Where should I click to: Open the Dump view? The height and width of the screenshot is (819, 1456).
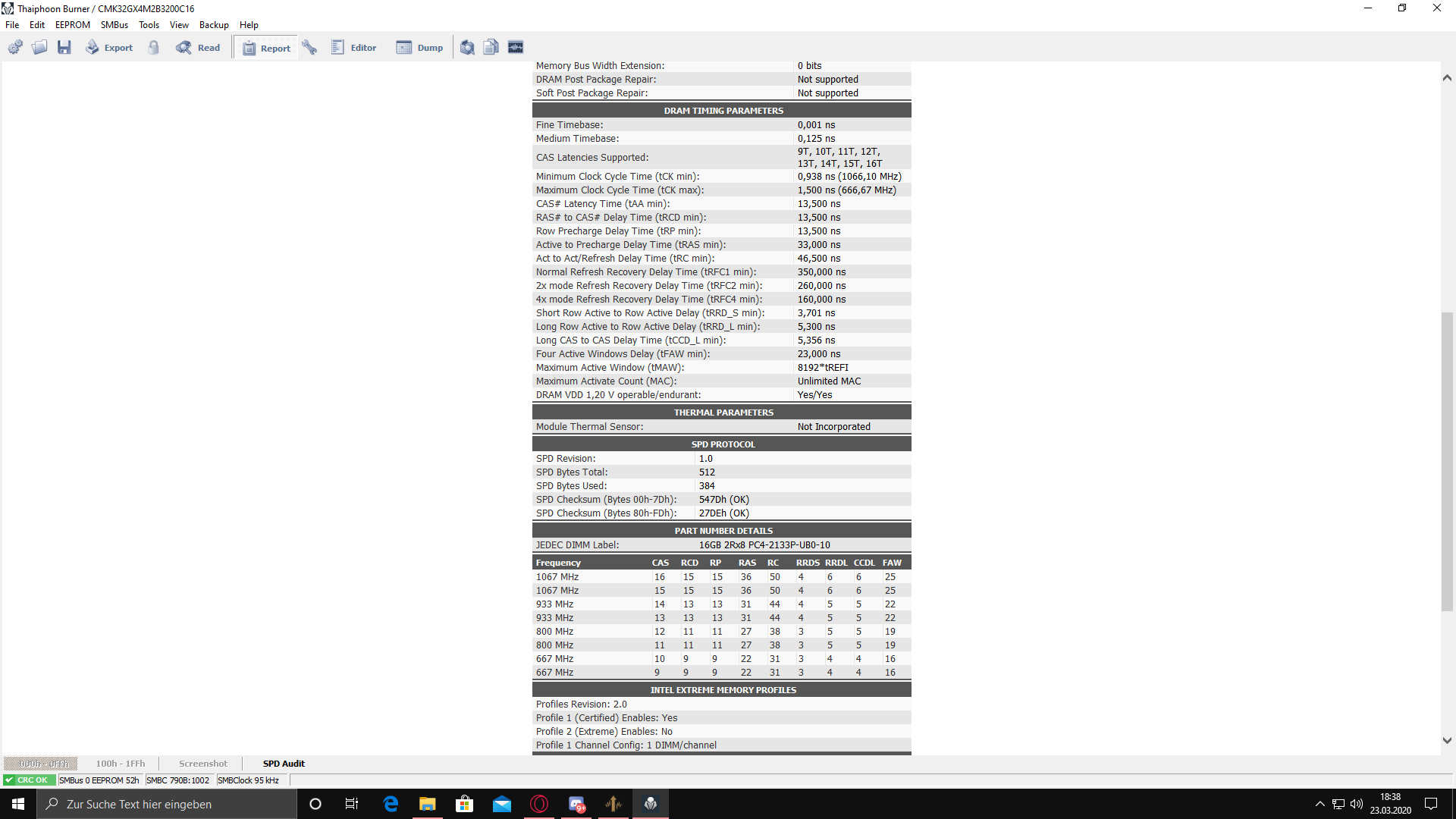[x=419, y=48]
